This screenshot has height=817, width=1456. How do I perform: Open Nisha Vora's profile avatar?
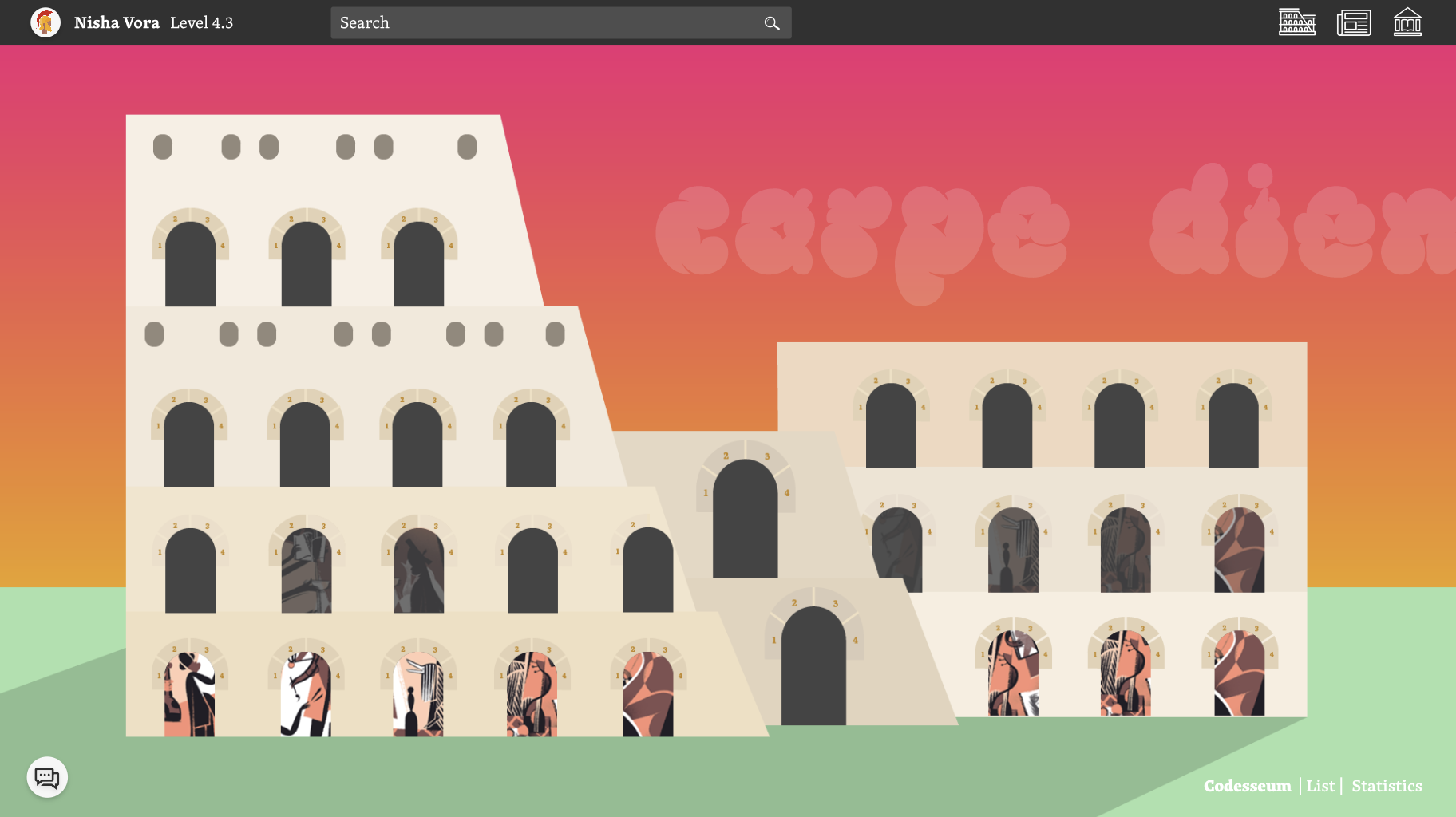coord(45,22)
